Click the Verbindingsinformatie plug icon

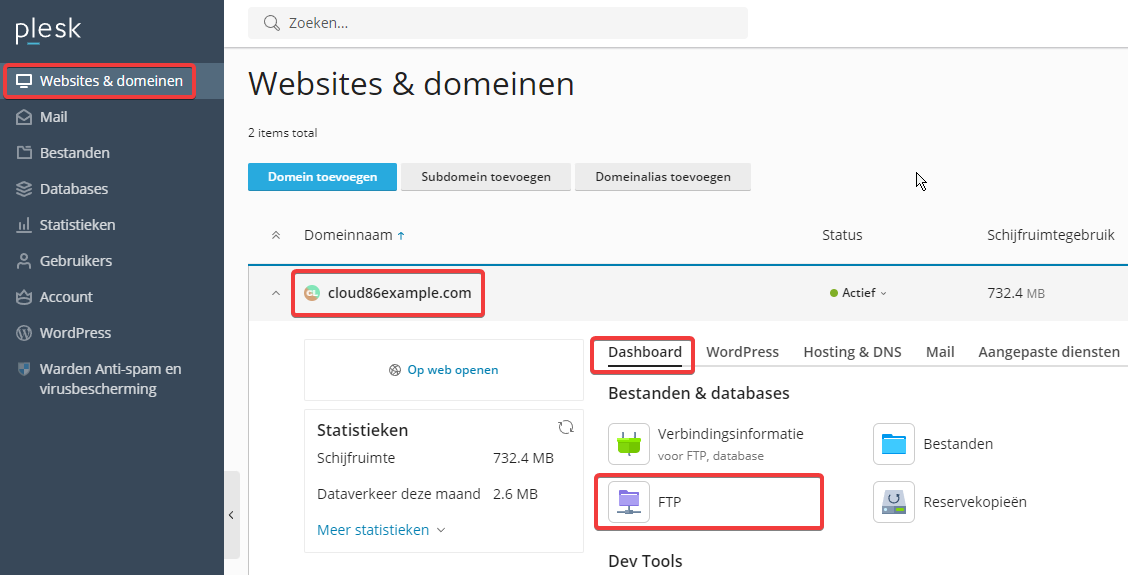(629, 444)
